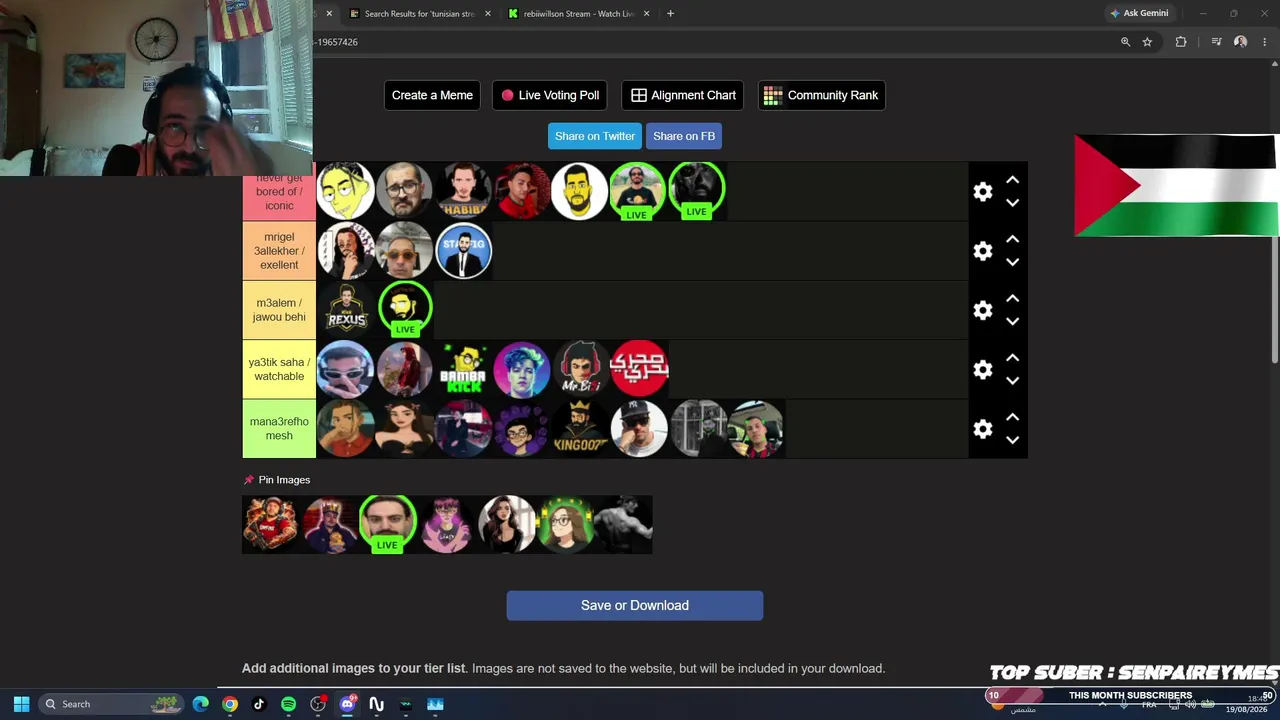The height and width of the screenshot is (720, 1280).
Task: Switch to the rebiiwillson Stream tab
Action: point(578,14)
